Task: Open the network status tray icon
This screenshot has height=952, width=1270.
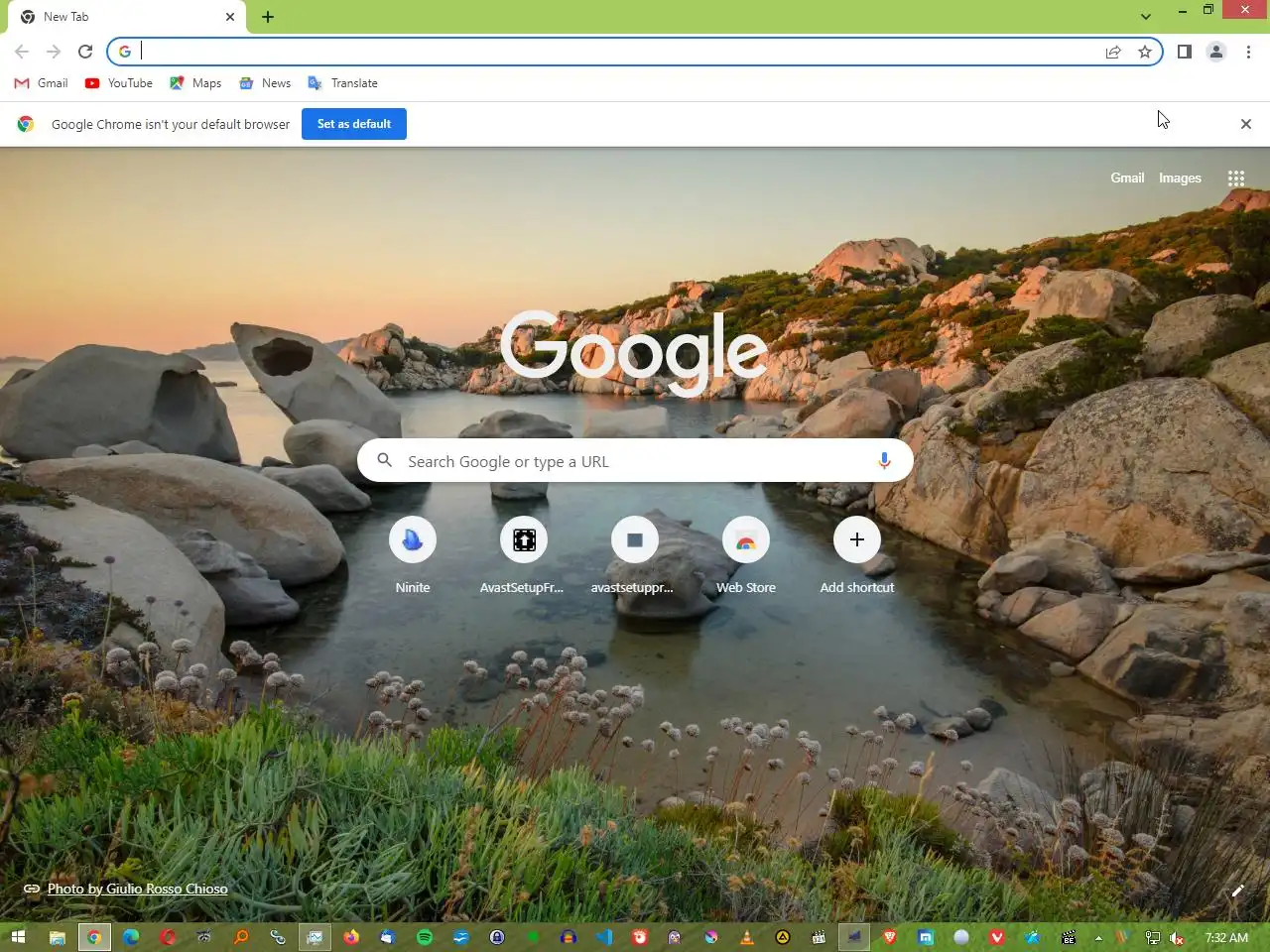Action: tap(1152, 937)
